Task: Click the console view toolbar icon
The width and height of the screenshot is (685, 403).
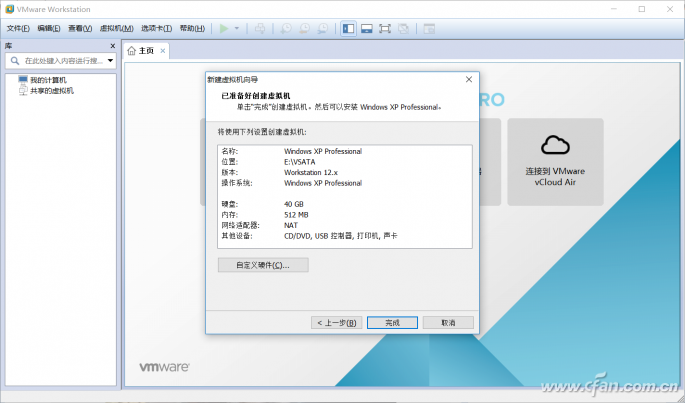Action: tap(429, 29)
